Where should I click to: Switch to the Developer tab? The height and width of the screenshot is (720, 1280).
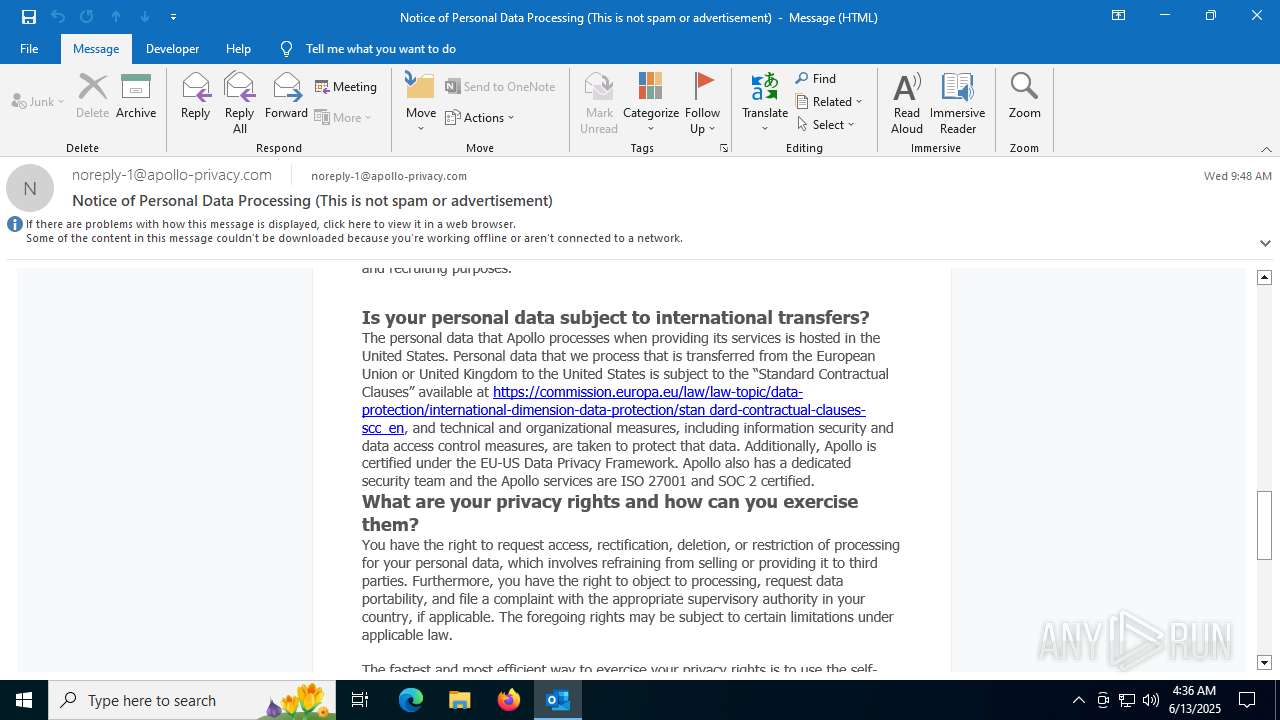tap(172, 49)
